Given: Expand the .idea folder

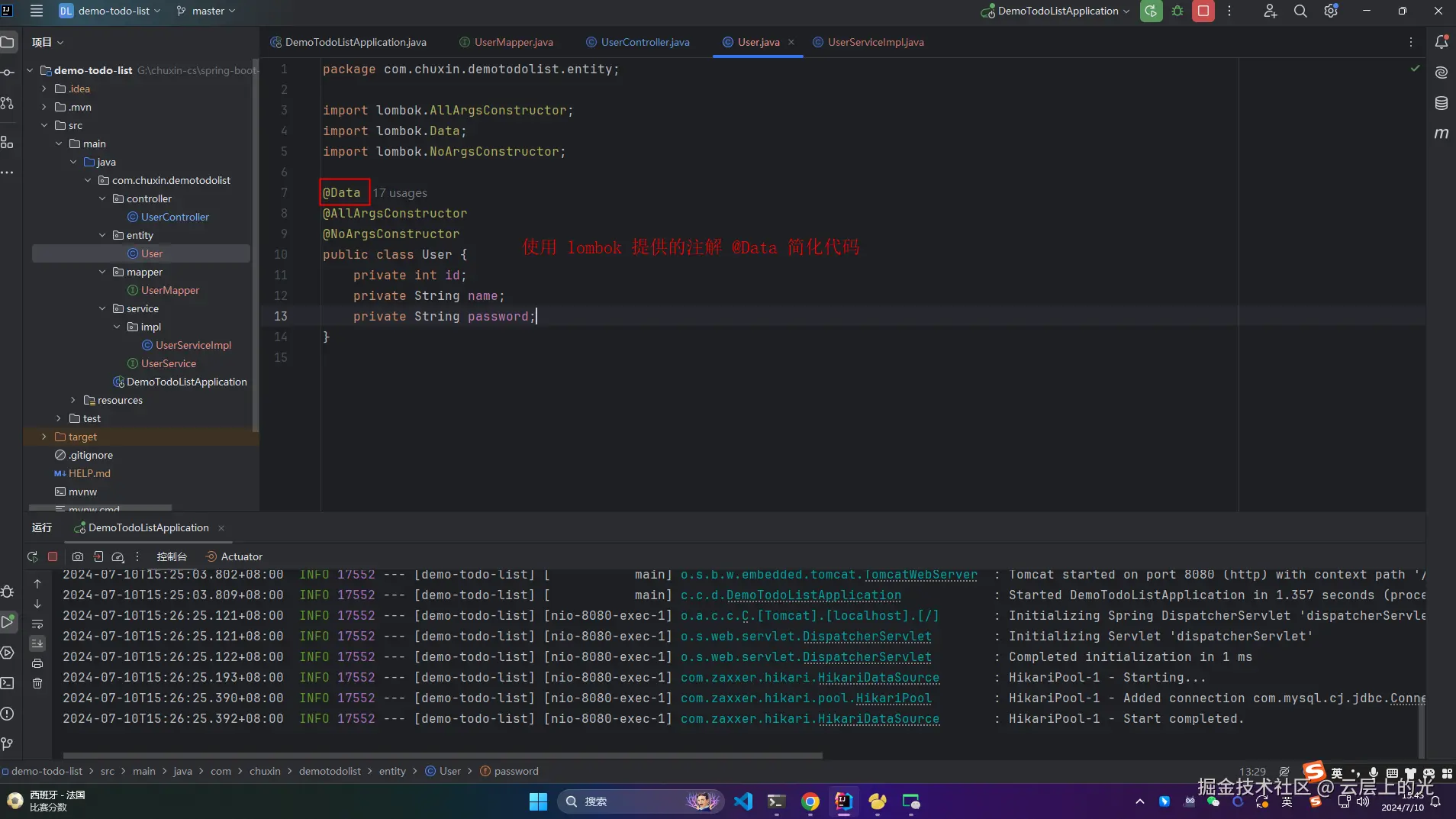Looking at the screenshot, I should pos(44,89).
